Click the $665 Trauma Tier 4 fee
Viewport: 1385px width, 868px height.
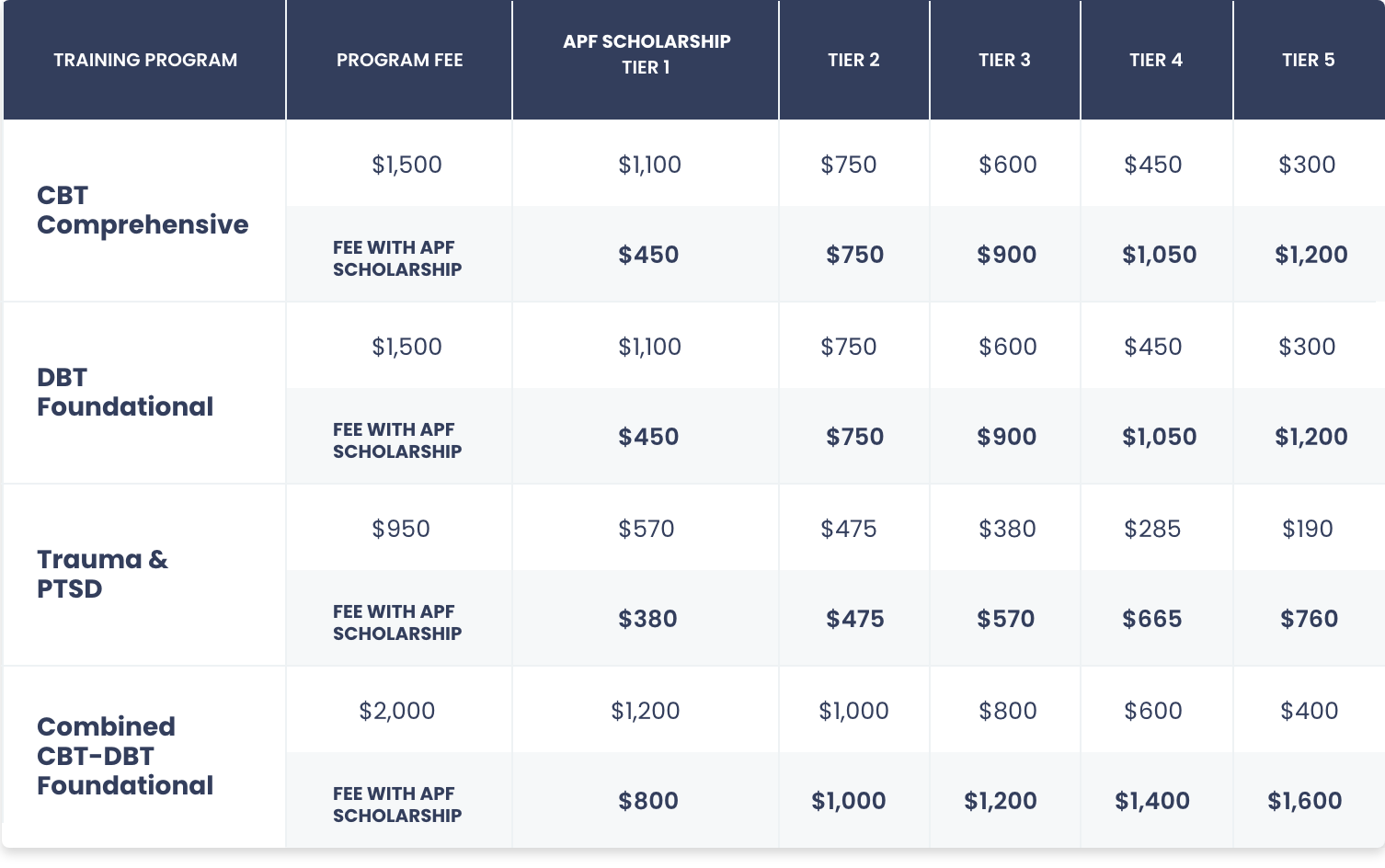pos(1152,619)
